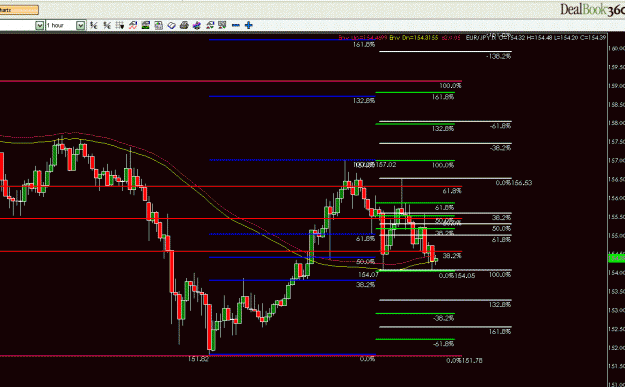Click the EUR/JPY quote header text
Viewport: 625px width, 387px height.
tap(536, 37)
